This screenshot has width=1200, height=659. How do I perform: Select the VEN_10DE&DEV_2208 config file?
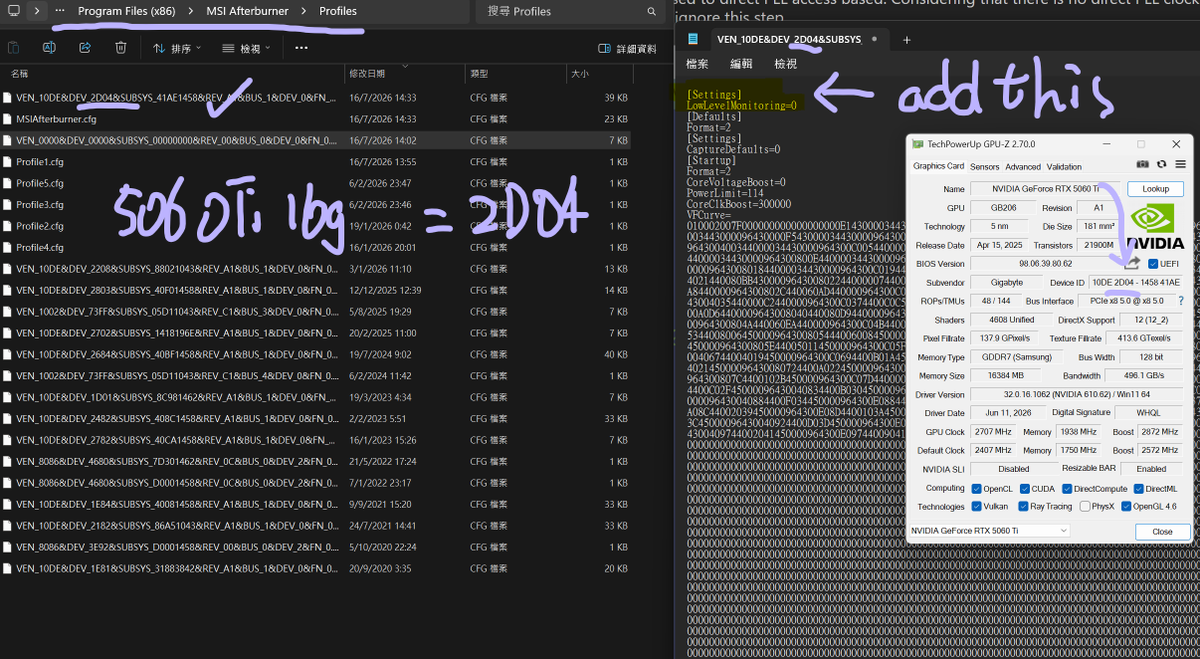tap(317, 269)
